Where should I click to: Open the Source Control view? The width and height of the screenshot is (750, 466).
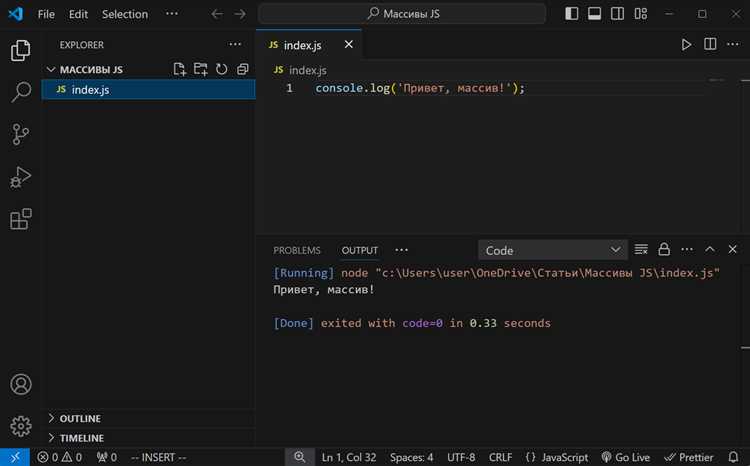[21, 134]
